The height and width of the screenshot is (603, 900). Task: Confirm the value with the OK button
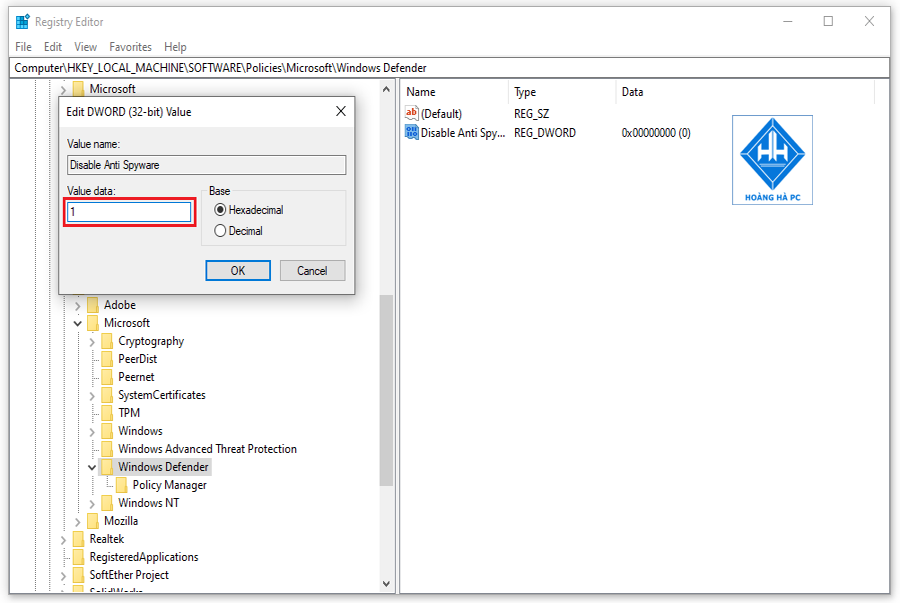click(x=238, y=271)
